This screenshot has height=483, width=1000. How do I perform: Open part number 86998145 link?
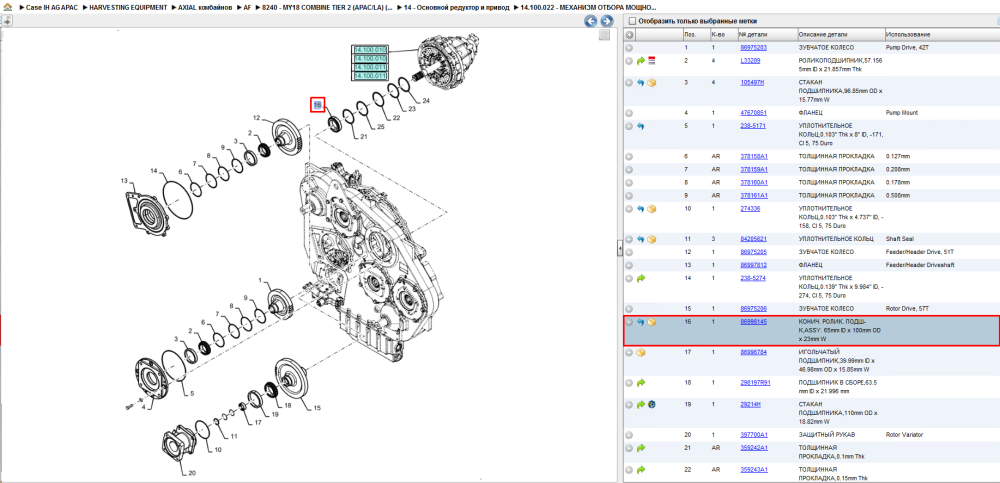tap(753, 322)
